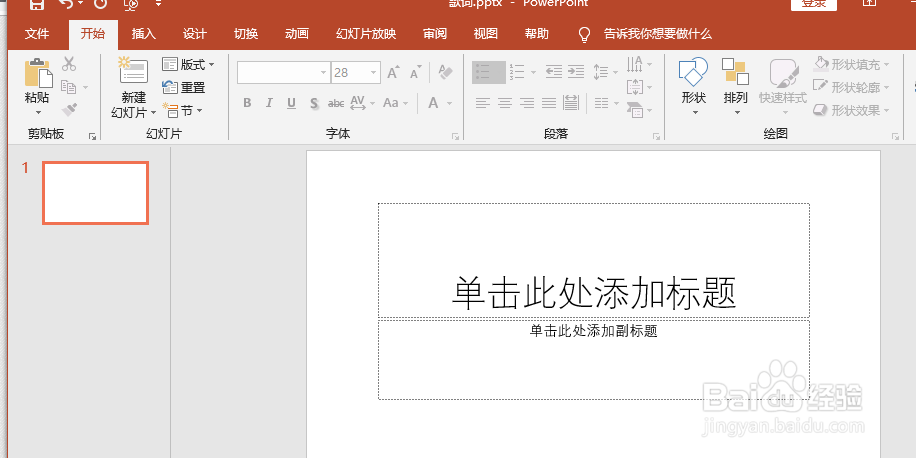The image size is (916, 458).
Task: Open the Paragraph dialog launcher
Action: pyautogui.click(x=656, y=136)
